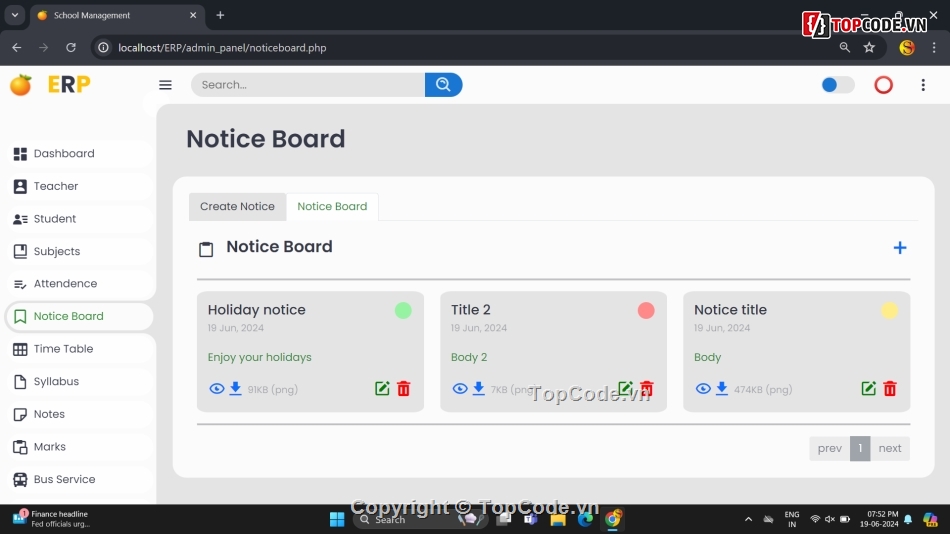Edit the Notice title card
This screenshot has width=950, height=534.
[x=868, y=389]
